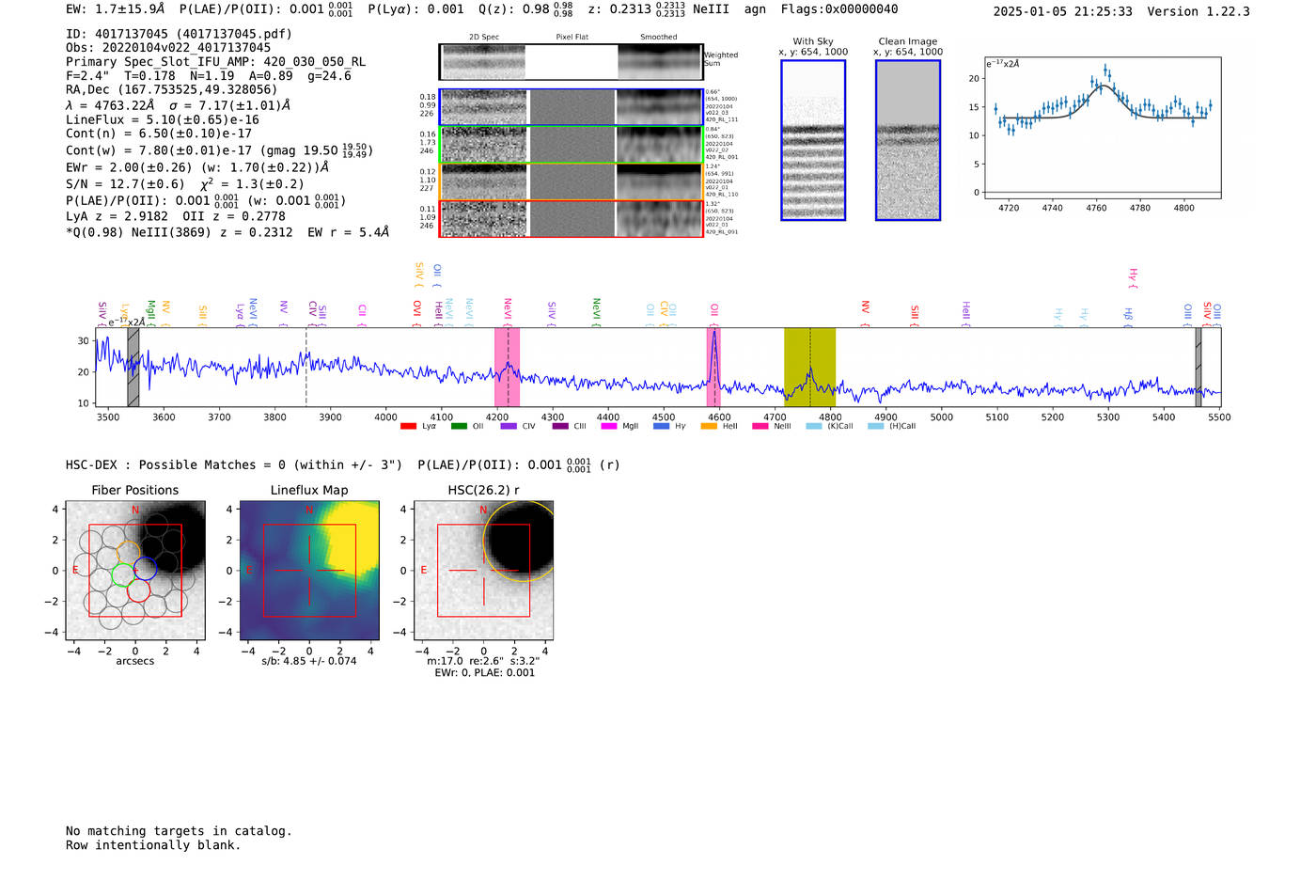The image size is (1316, 896).
Task: Select the orange fiber circle in Fiber Positions
Action: 129,552
